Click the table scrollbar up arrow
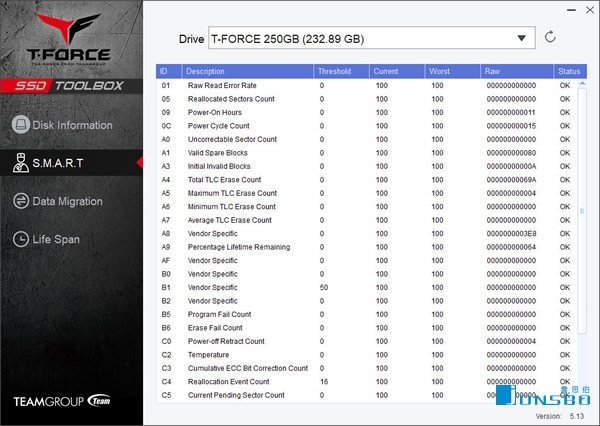 pos(582,83)
